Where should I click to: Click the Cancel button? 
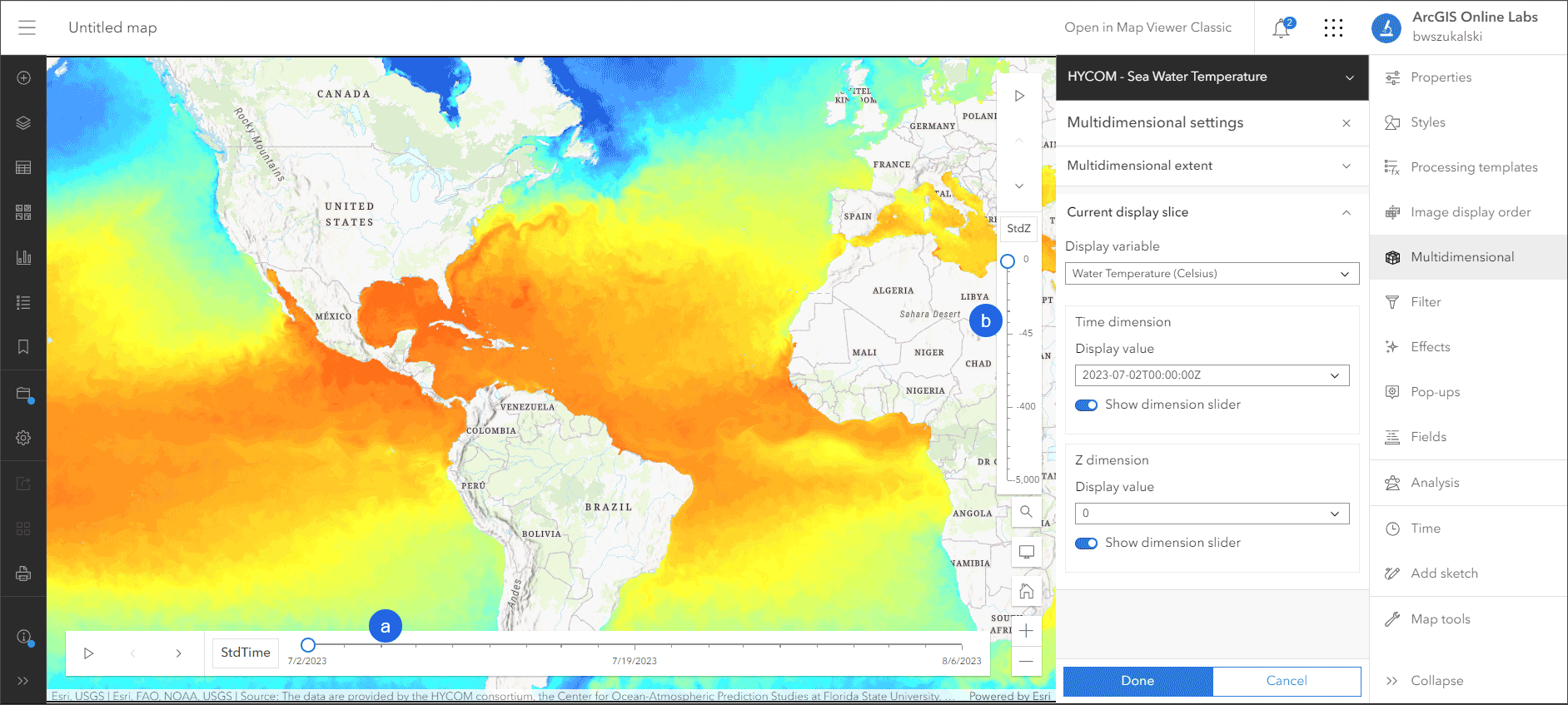(x=1287, y=681)
